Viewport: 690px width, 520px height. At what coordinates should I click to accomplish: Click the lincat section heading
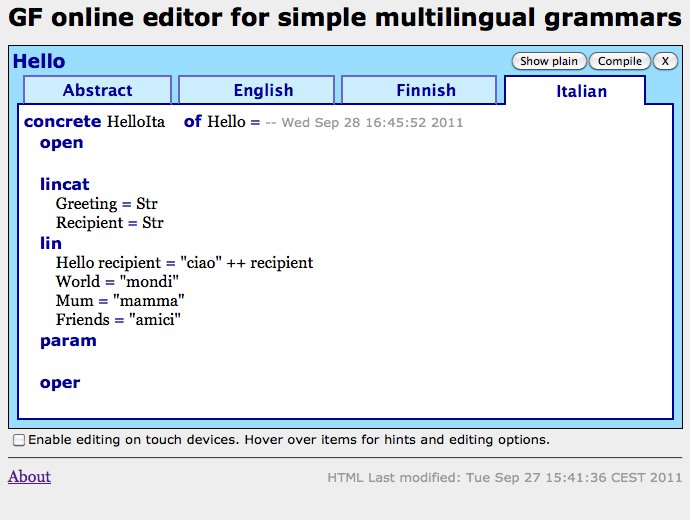(x=64, y=184)
